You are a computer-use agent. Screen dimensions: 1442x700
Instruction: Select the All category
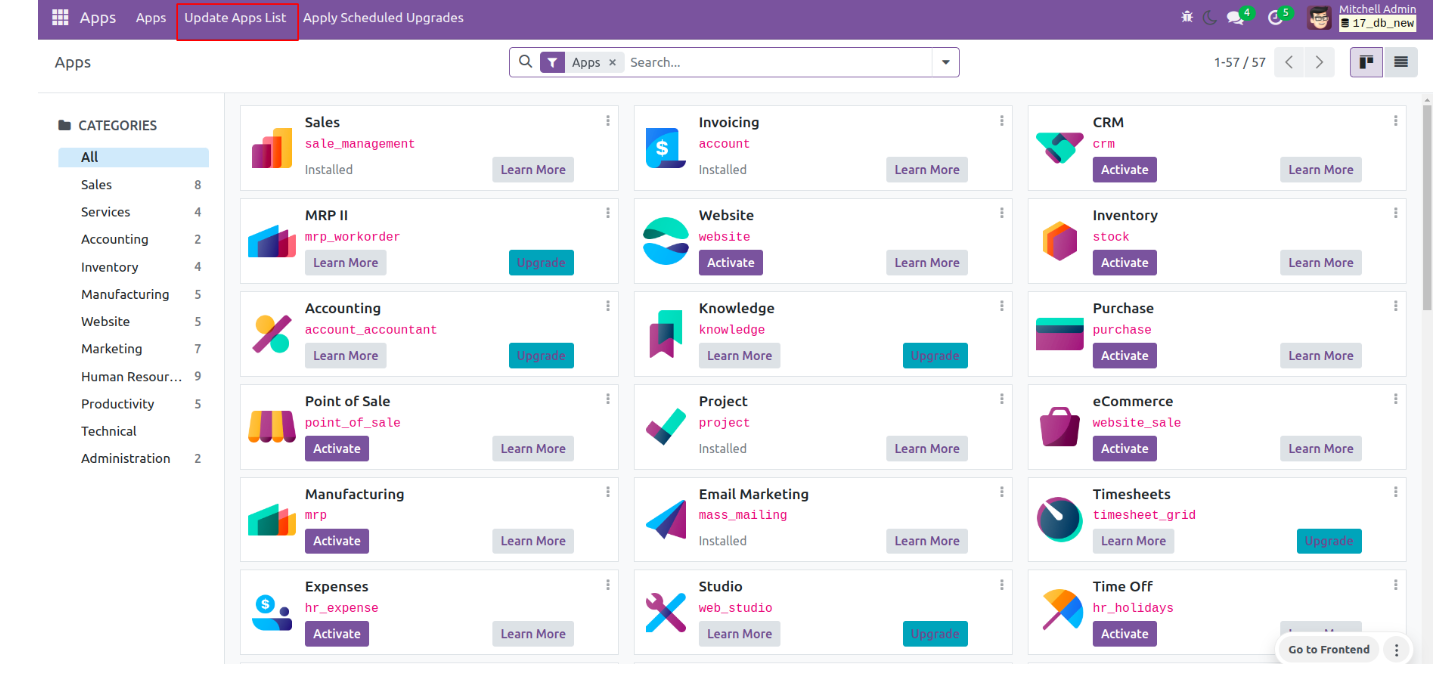click(133, 157)
